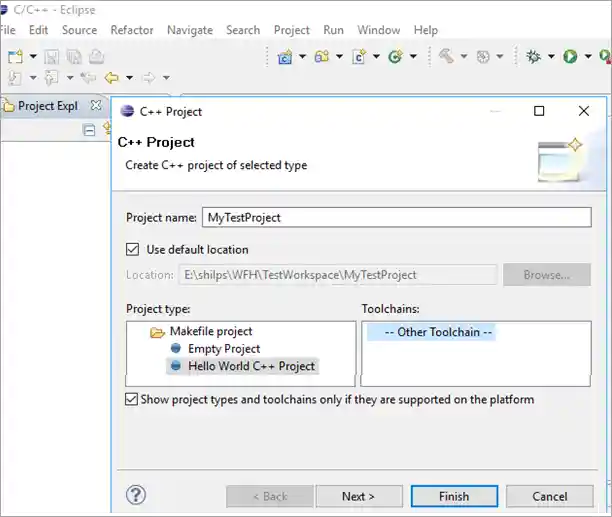The width and height of the screenshot is (612, 517).
Task: Click the Save All icon in toolbar
Action: (74, 57)
